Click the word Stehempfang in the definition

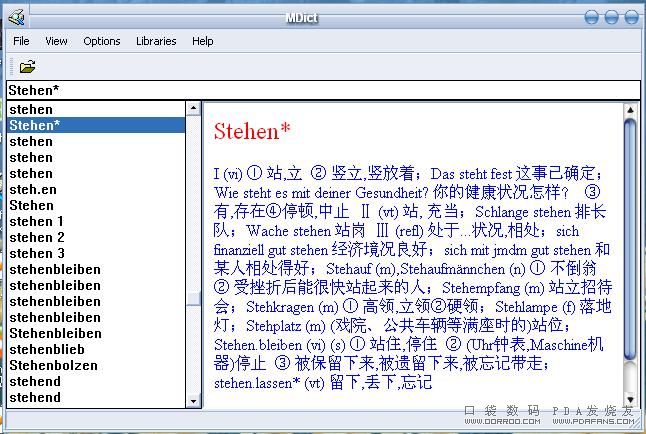481,288
